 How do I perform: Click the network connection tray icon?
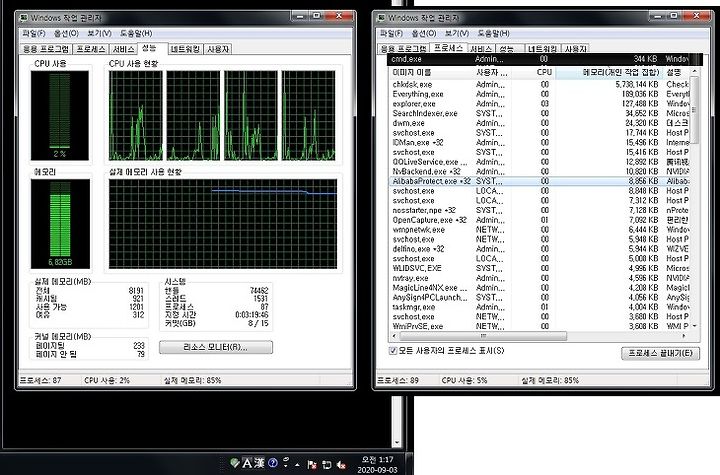point(326,464)
